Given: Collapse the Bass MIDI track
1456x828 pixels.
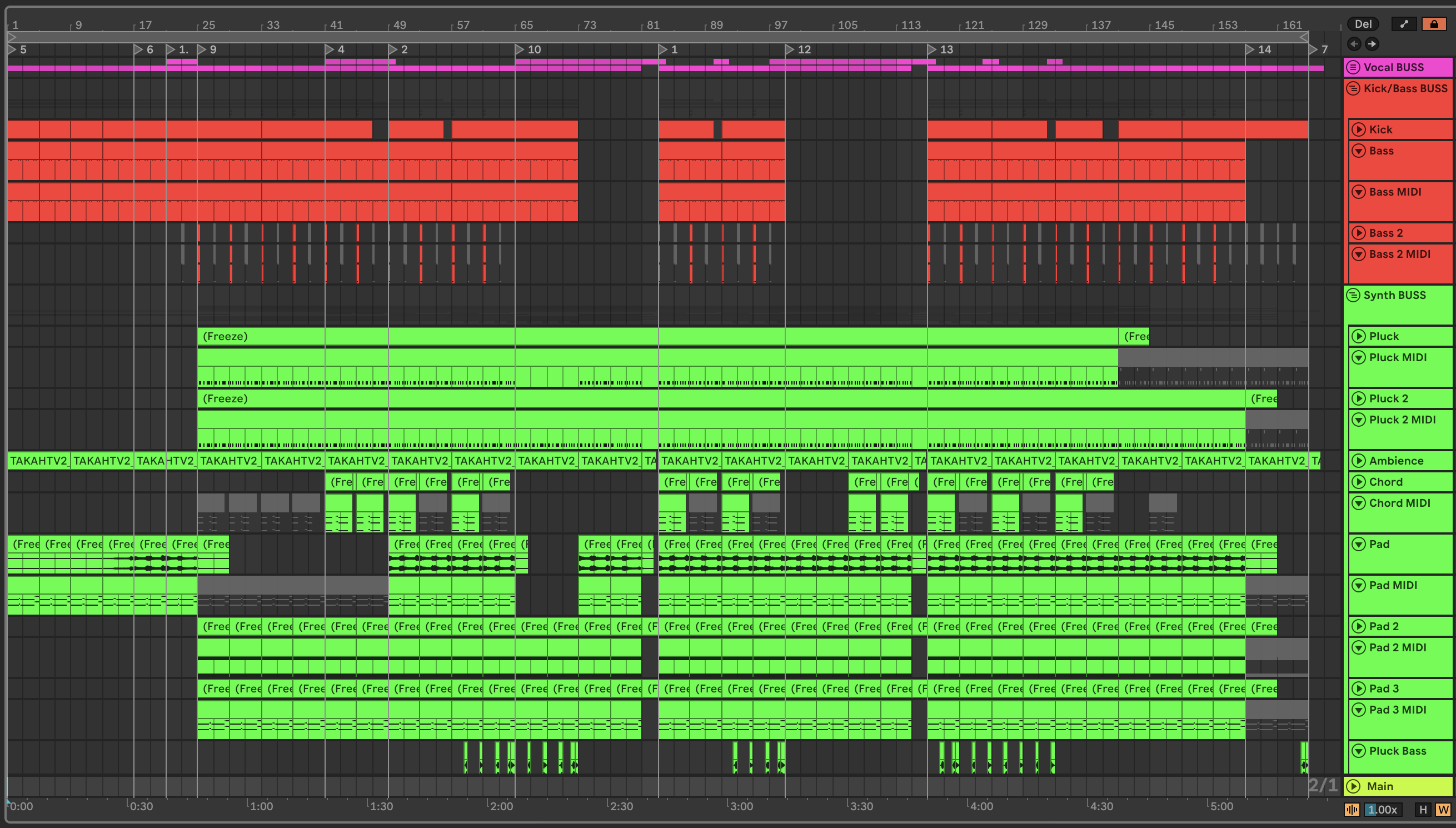Looking at the screenshot, I should point(1358,192).
